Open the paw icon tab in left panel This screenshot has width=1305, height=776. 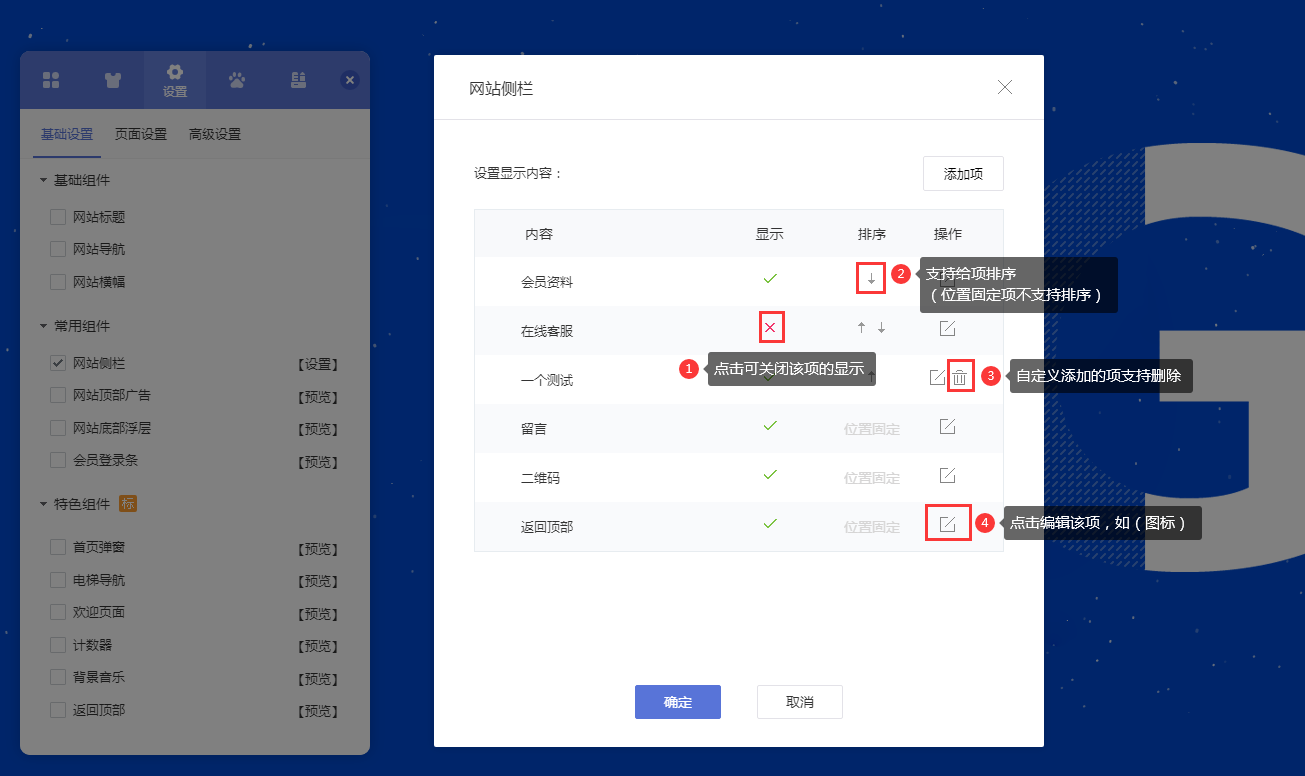[x=237, y=80]
